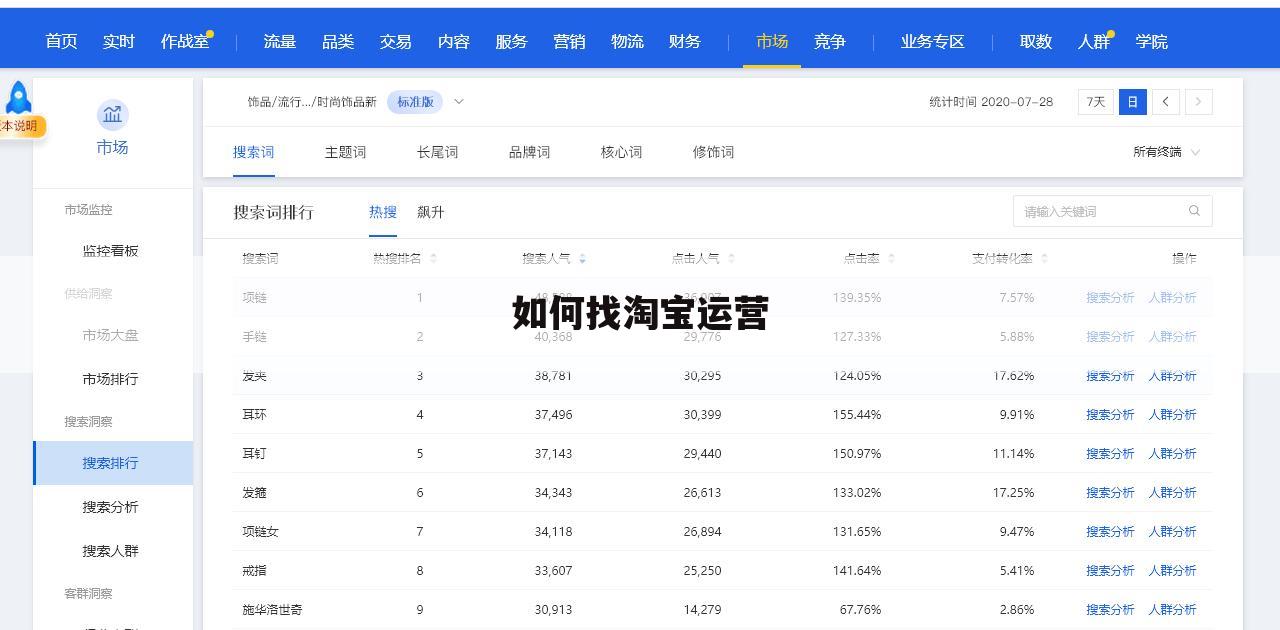Open 搜索分析 link for the 发夹 row
The image size is (1280, 630).
[1110, 376]
